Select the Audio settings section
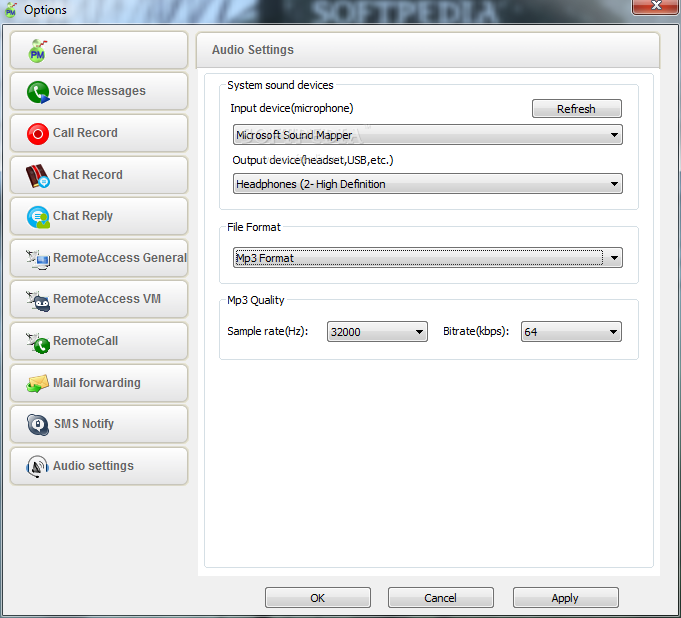681x618 pixels. click(x=99, y=466)
